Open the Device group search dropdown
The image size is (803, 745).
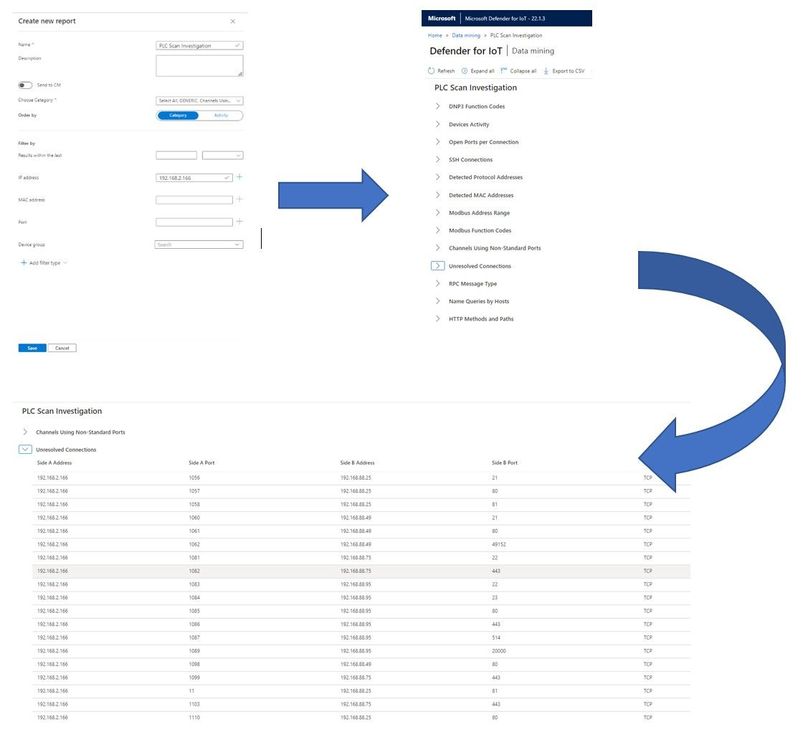[x=199, y=245]
